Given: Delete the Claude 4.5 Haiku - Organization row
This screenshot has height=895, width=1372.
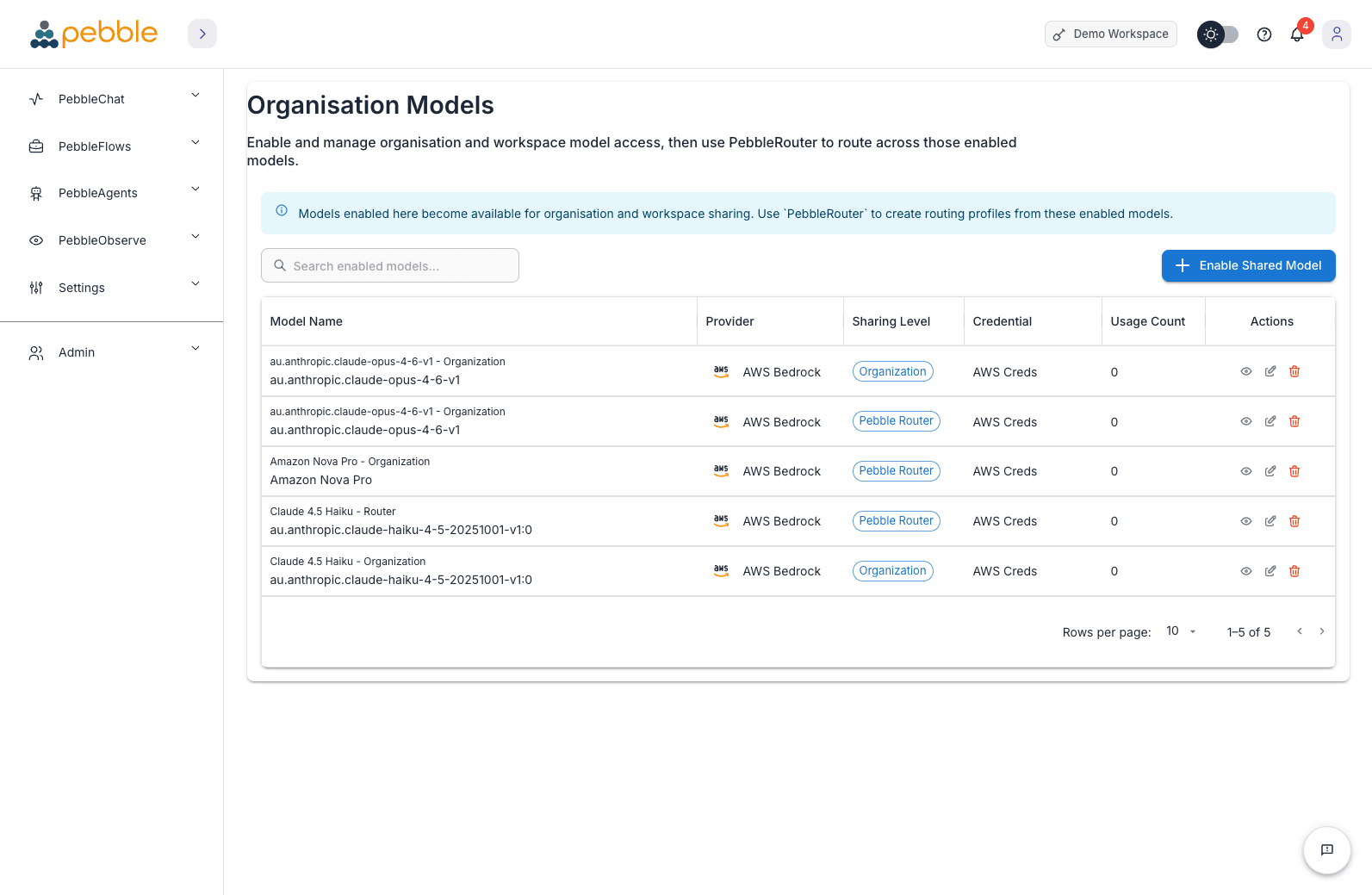Looking at the screenshot, I should [x=1294, y=571].
